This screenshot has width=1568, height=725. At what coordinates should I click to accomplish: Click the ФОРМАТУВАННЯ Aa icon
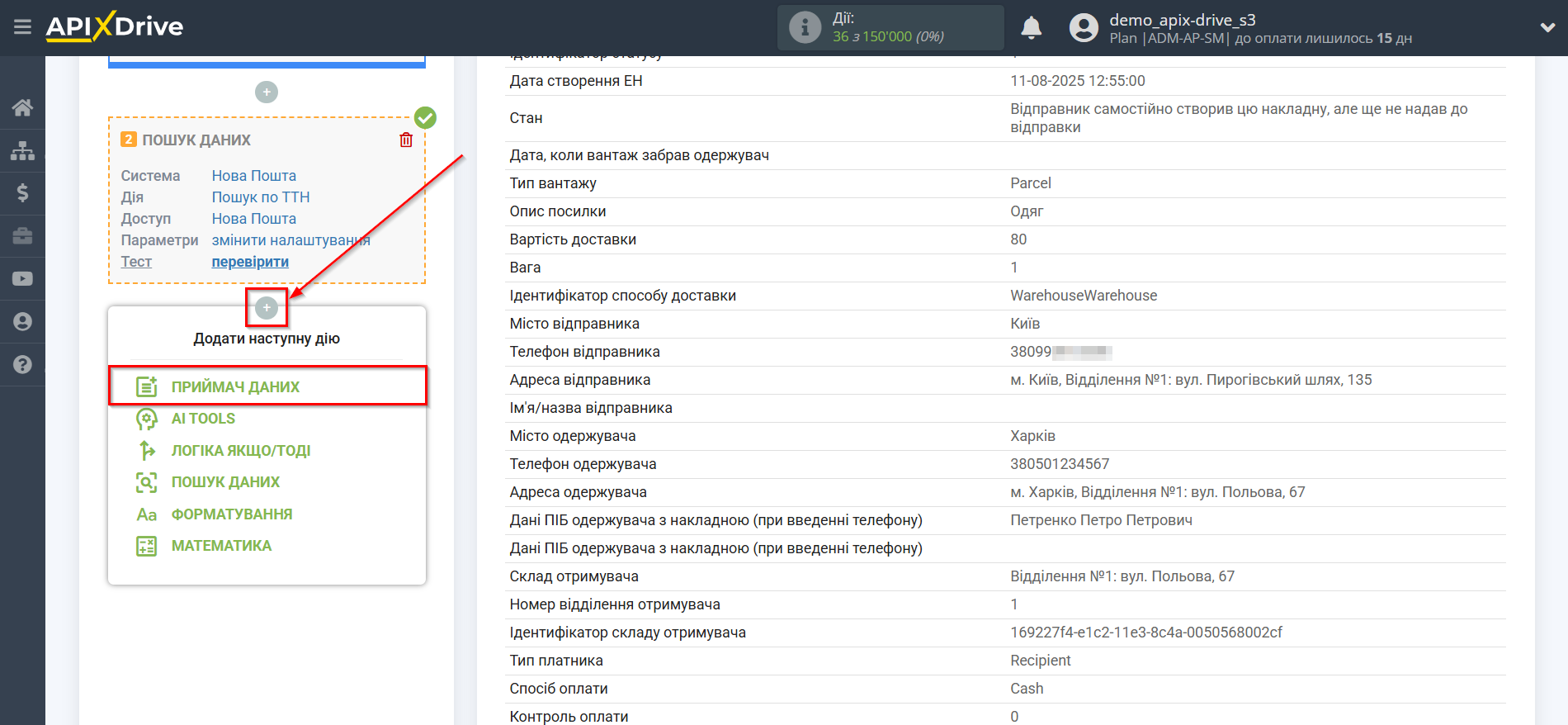pyautogui.click(x=147, y=514)
